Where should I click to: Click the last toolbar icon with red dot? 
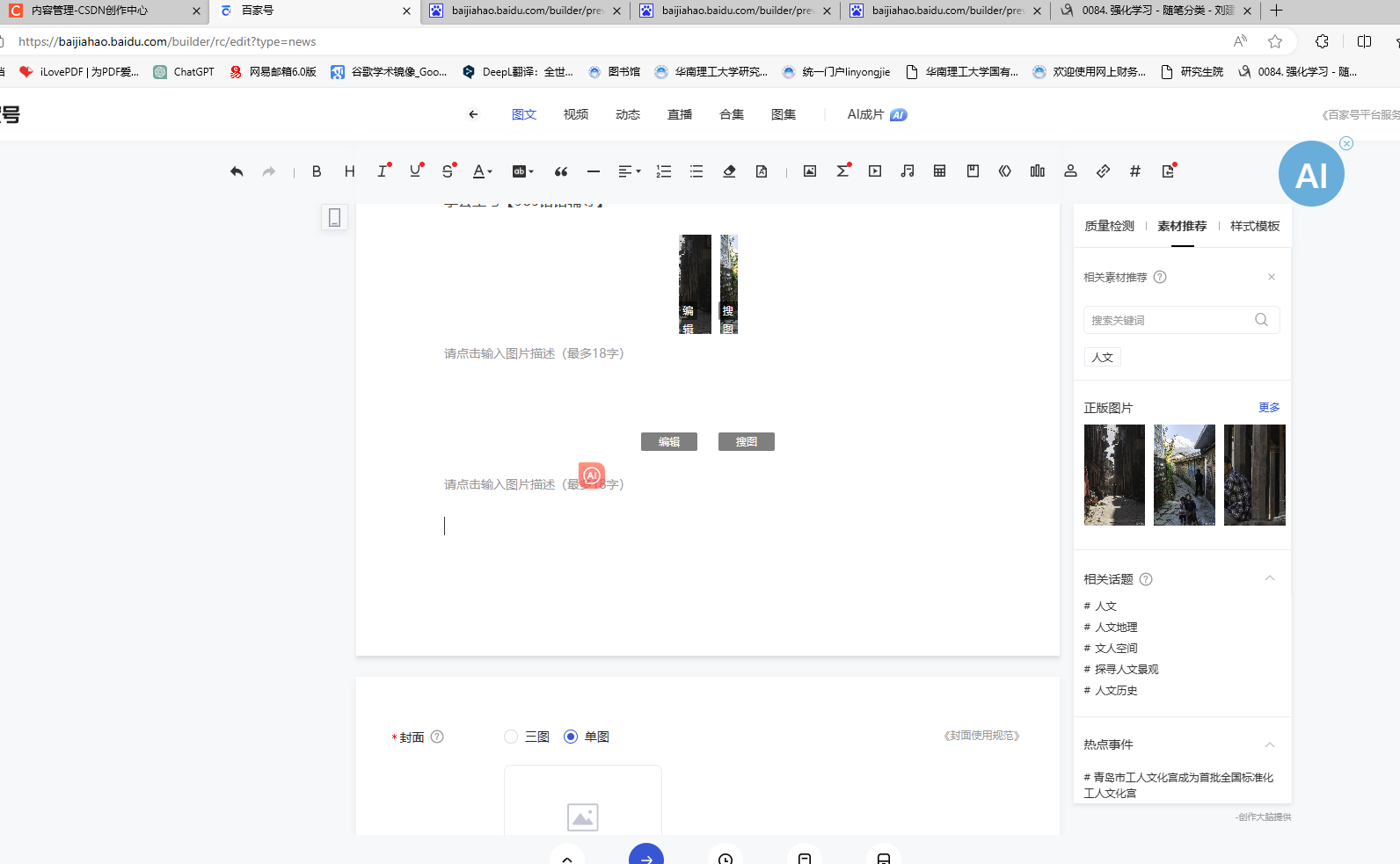coord(1169,171)
